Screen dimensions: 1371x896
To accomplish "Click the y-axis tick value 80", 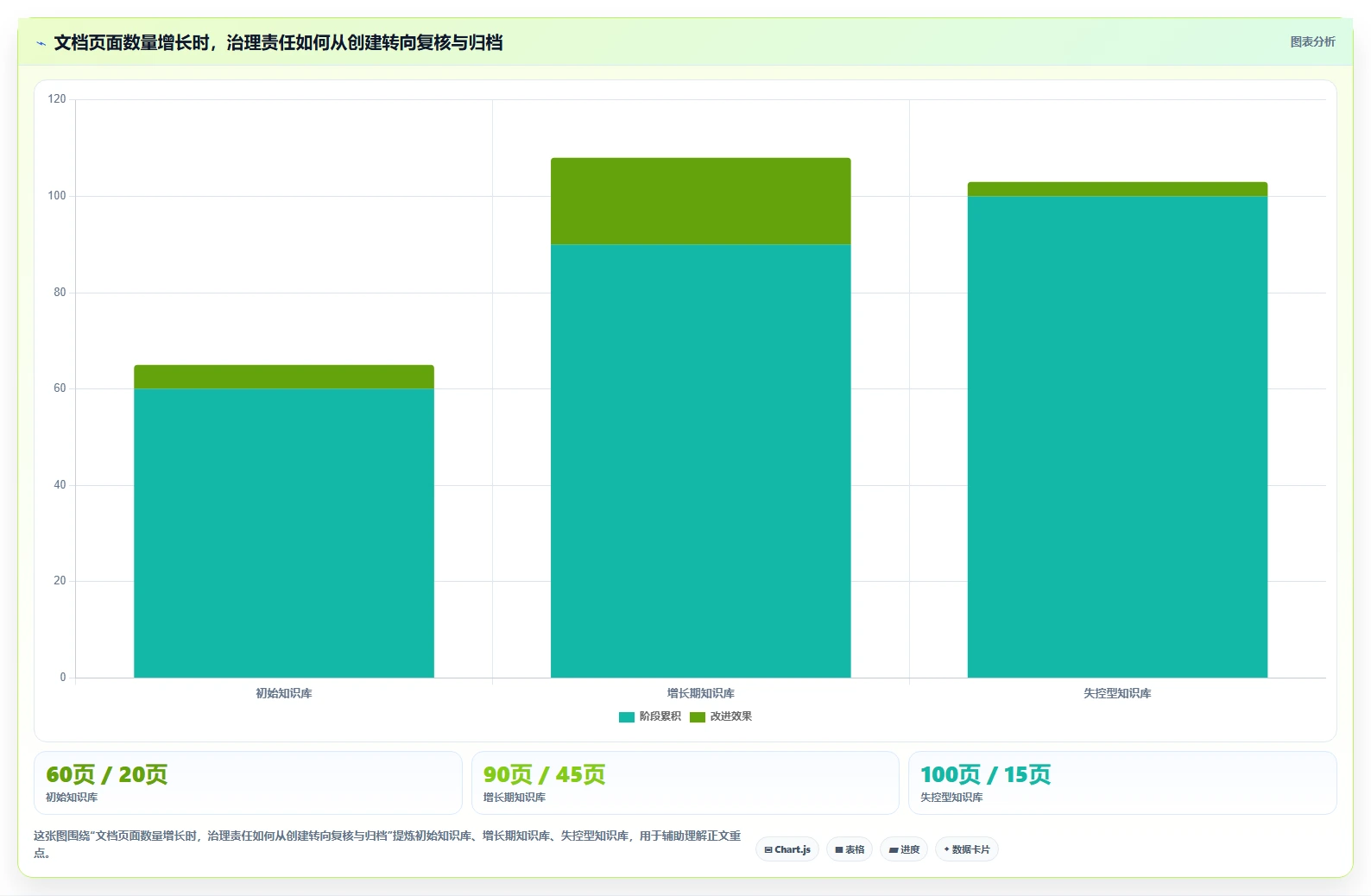I will [60, 293].
